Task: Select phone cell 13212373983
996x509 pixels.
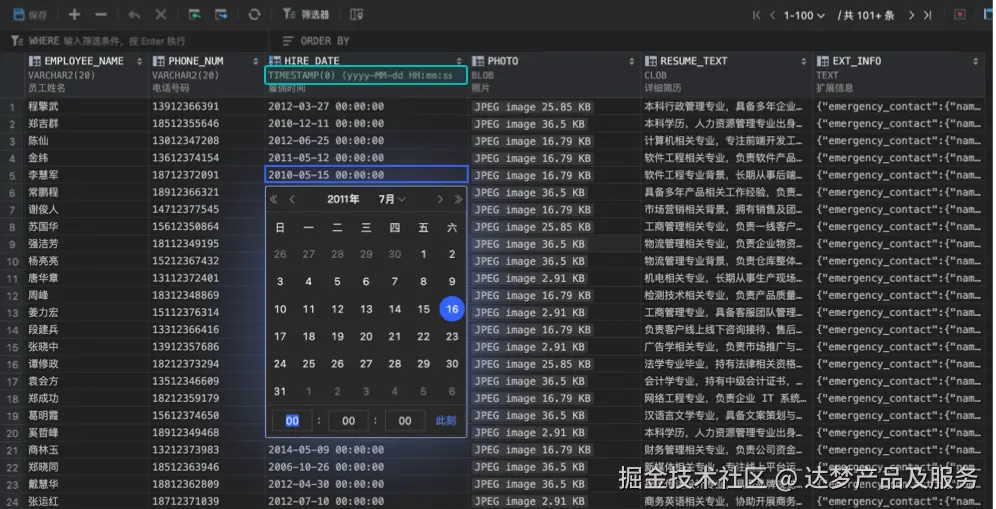Action: (206, 450)
